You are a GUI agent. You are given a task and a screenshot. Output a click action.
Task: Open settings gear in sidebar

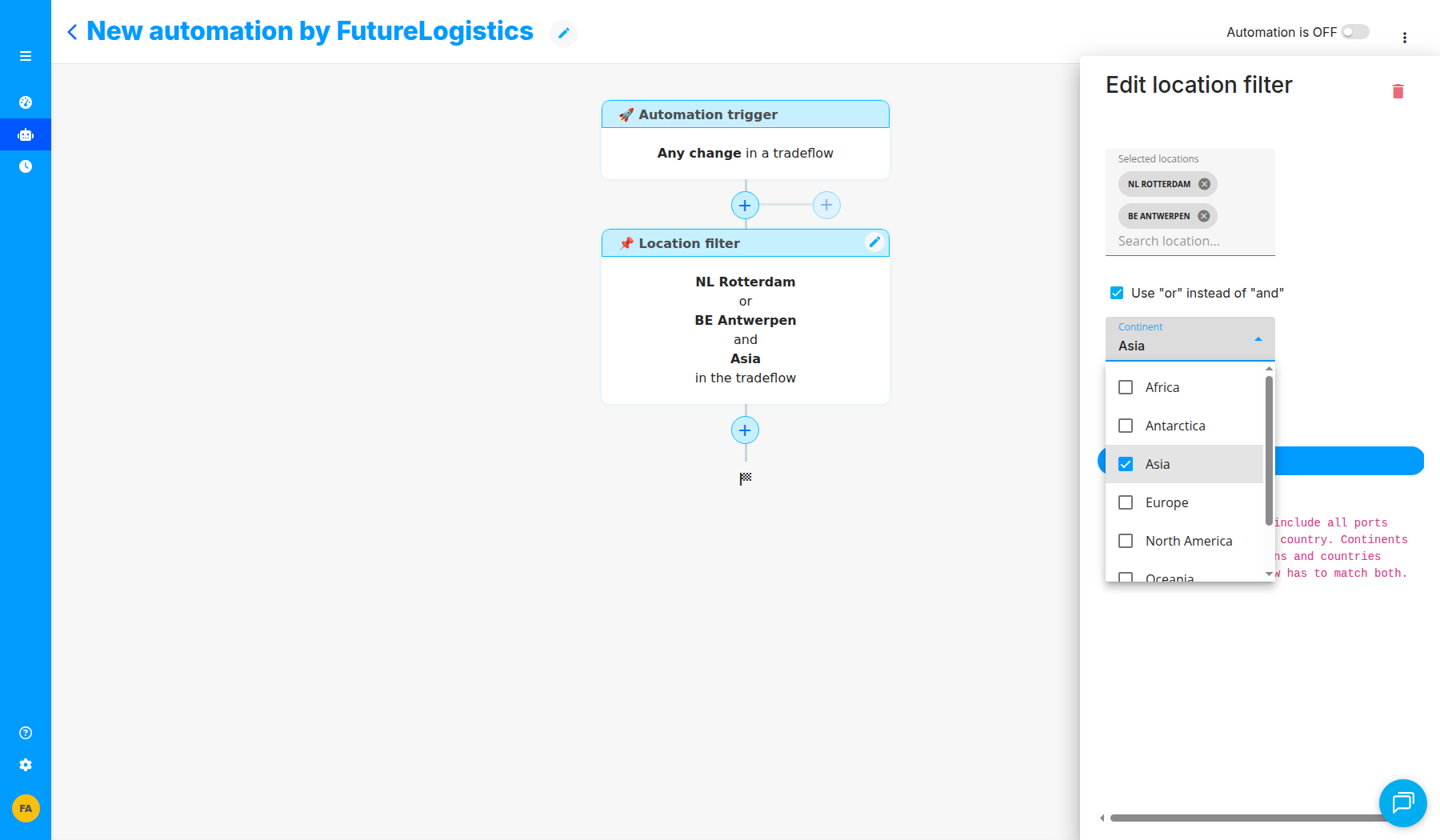pos(26,765)
